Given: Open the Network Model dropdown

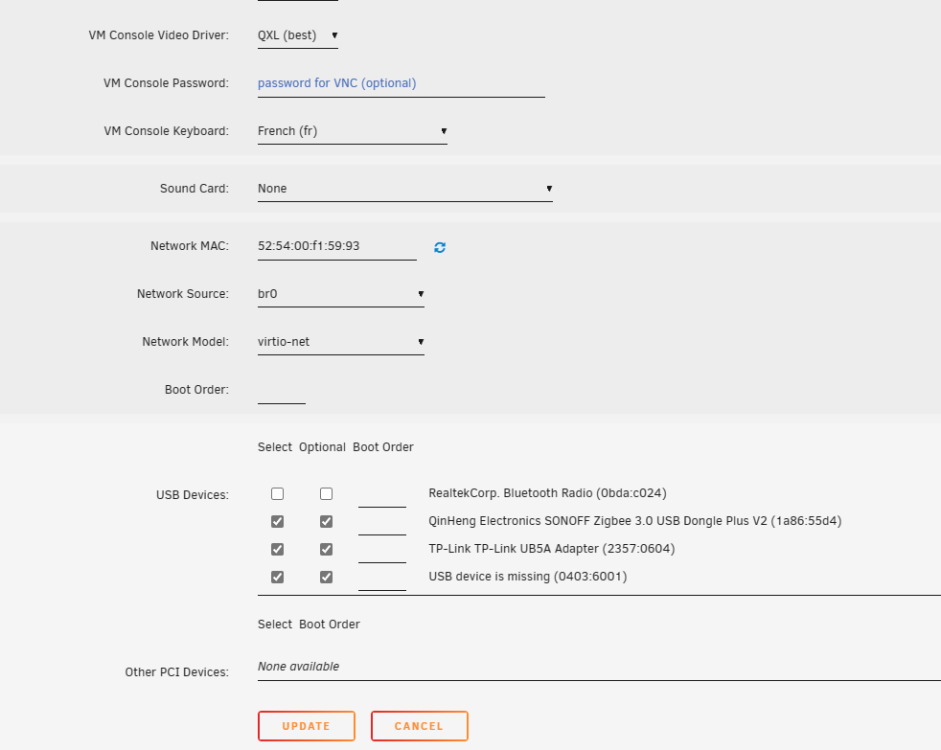Looking at the screenshot, I should pos(341,342).
